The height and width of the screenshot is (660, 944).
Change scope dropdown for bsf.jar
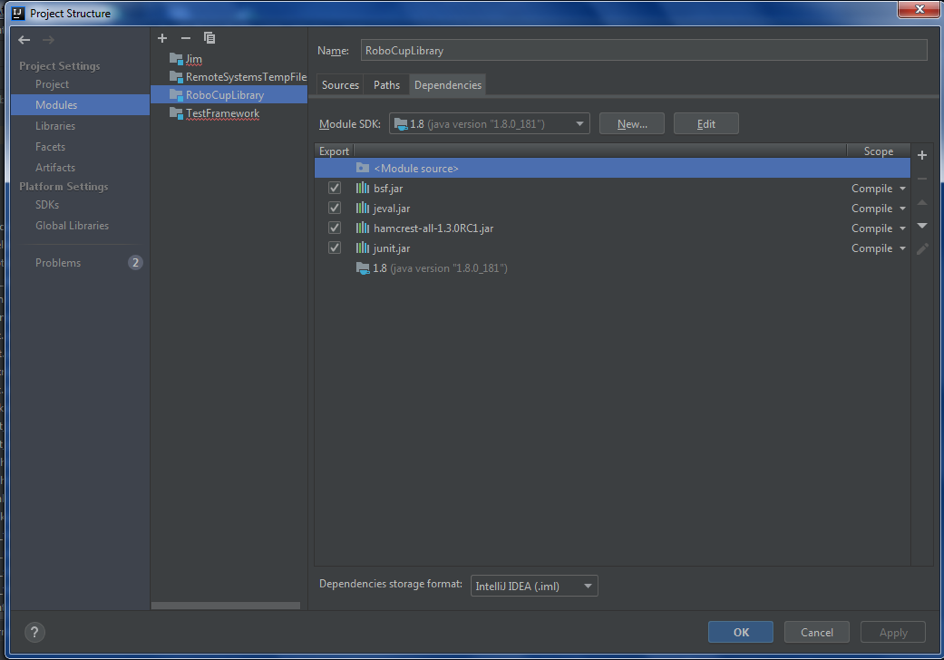tap(878, 188)
